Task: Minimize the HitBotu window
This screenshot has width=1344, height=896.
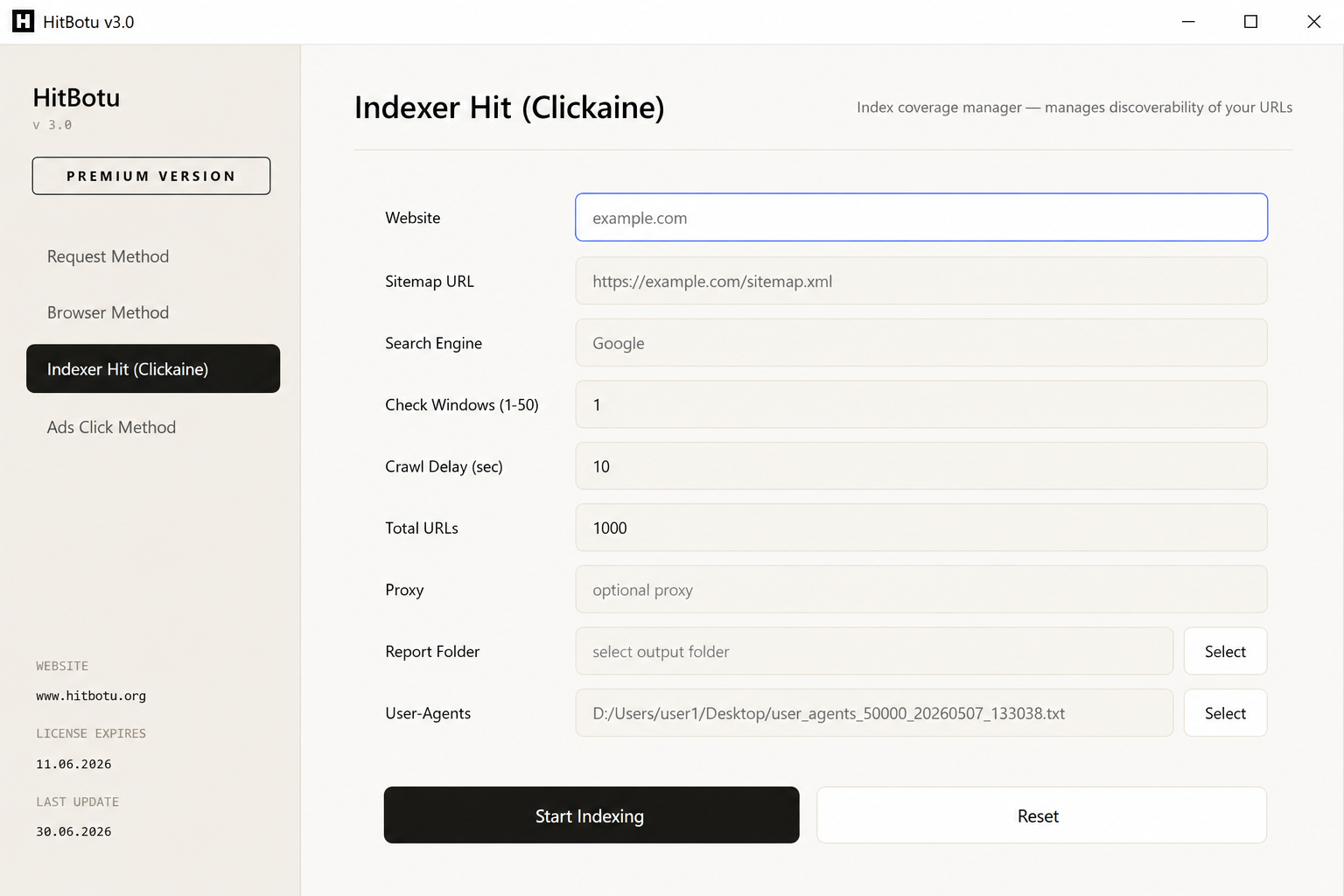Action: (x=1188, y=22)
